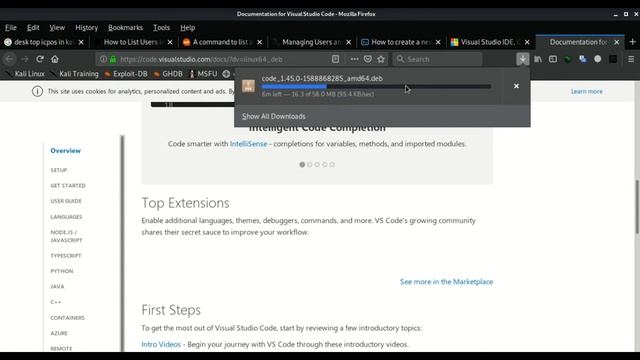The height and width of the screenshot is (360, 640).
Task: Click the docs sidebar scrollbar
Action: click(122, 243)
